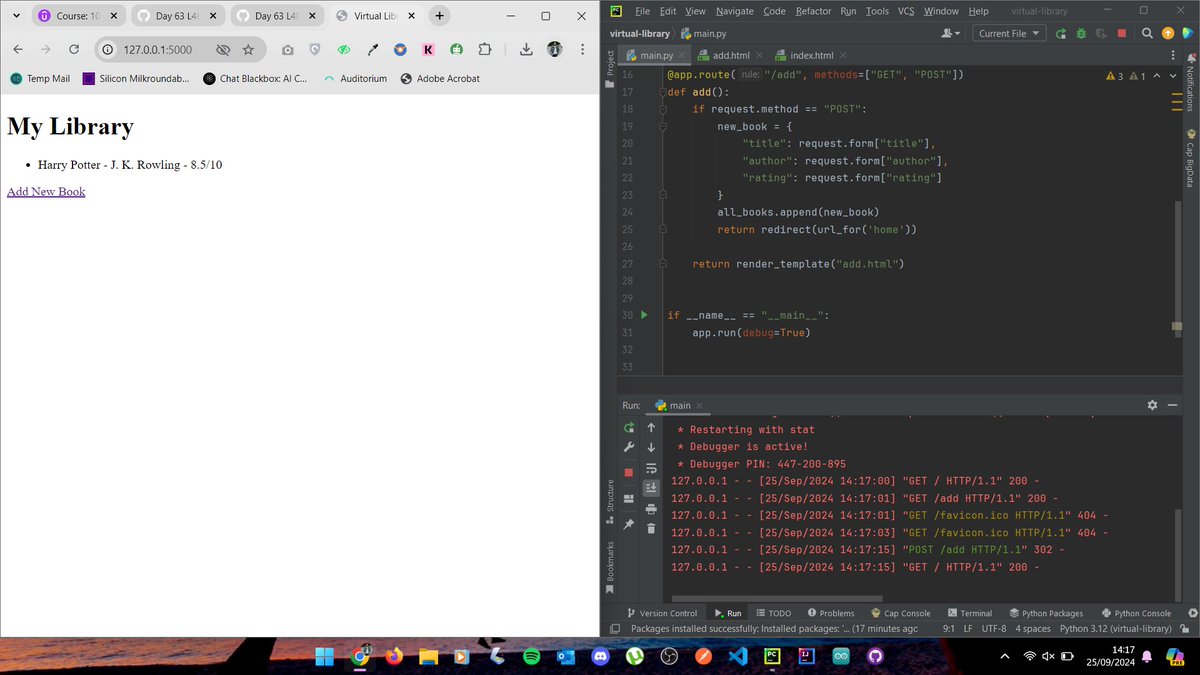This screenshot has height=675, width=1200.
Task: Toggle soft-wrap in Run console
Action: pyautogui.click(x=651, y=468)
